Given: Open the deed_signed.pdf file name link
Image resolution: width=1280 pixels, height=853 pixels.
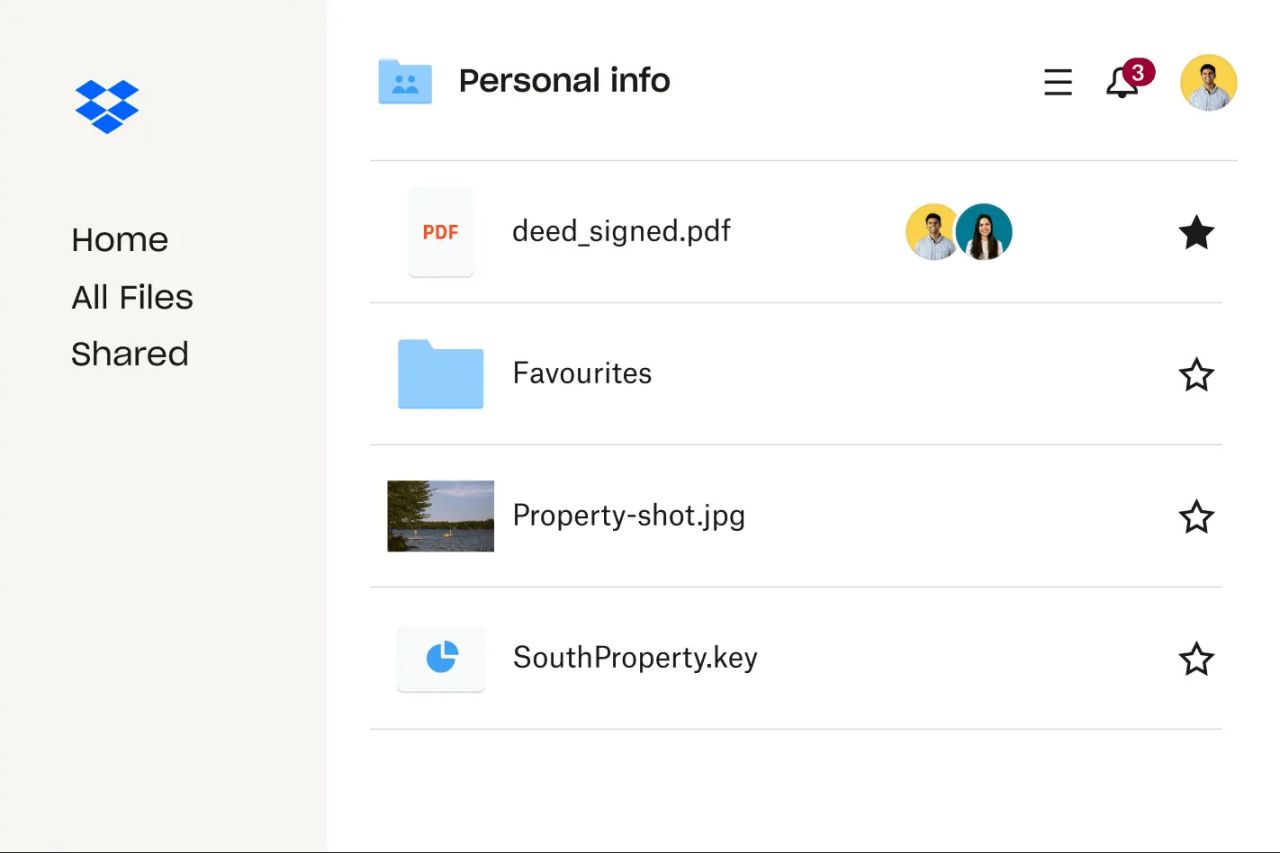Looking at the screenshot, I should (x=621, y=231).
